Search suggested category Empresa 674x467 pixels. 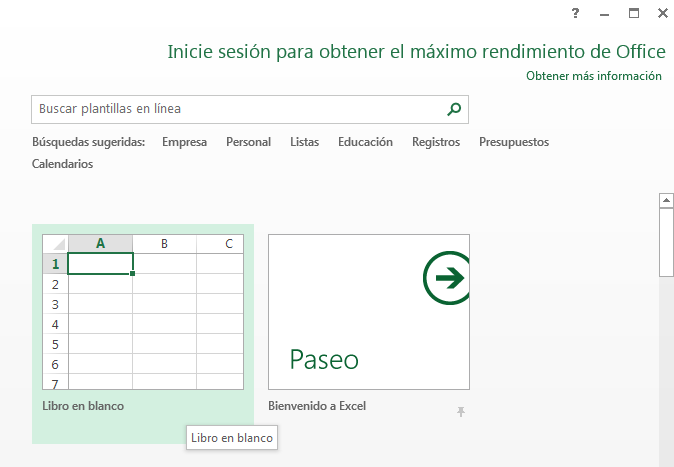[x=184, y=142]
